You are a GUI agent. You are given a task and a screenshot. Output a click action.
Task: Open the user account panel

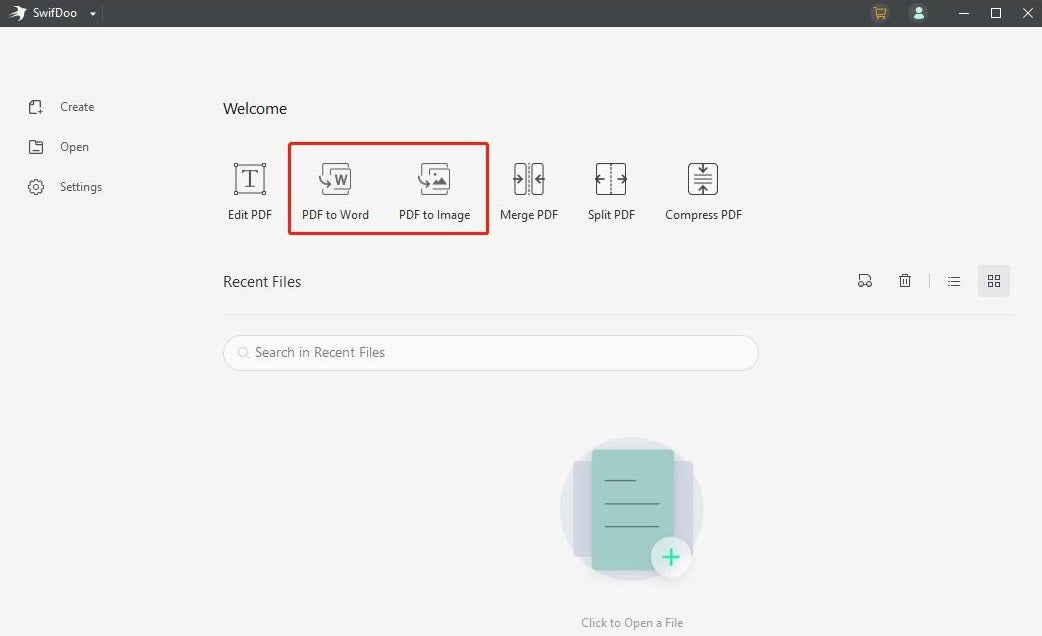point(918,13)
